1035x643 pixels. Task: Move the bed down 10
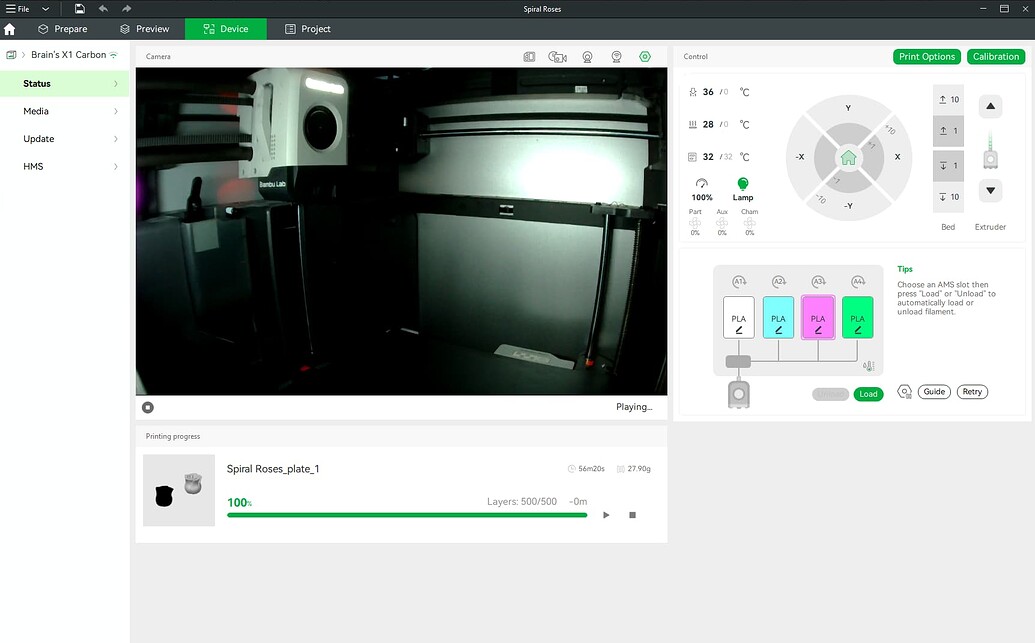[949, 197]
